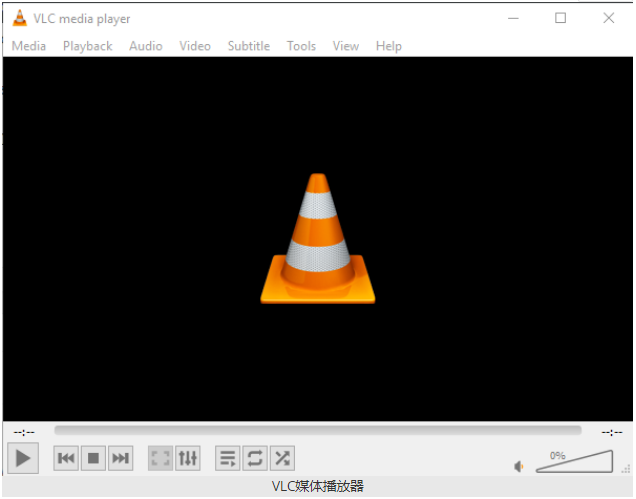Screen dimensions: 636x499
Task: Click the window resize grip corner
Action: (626, 469)
